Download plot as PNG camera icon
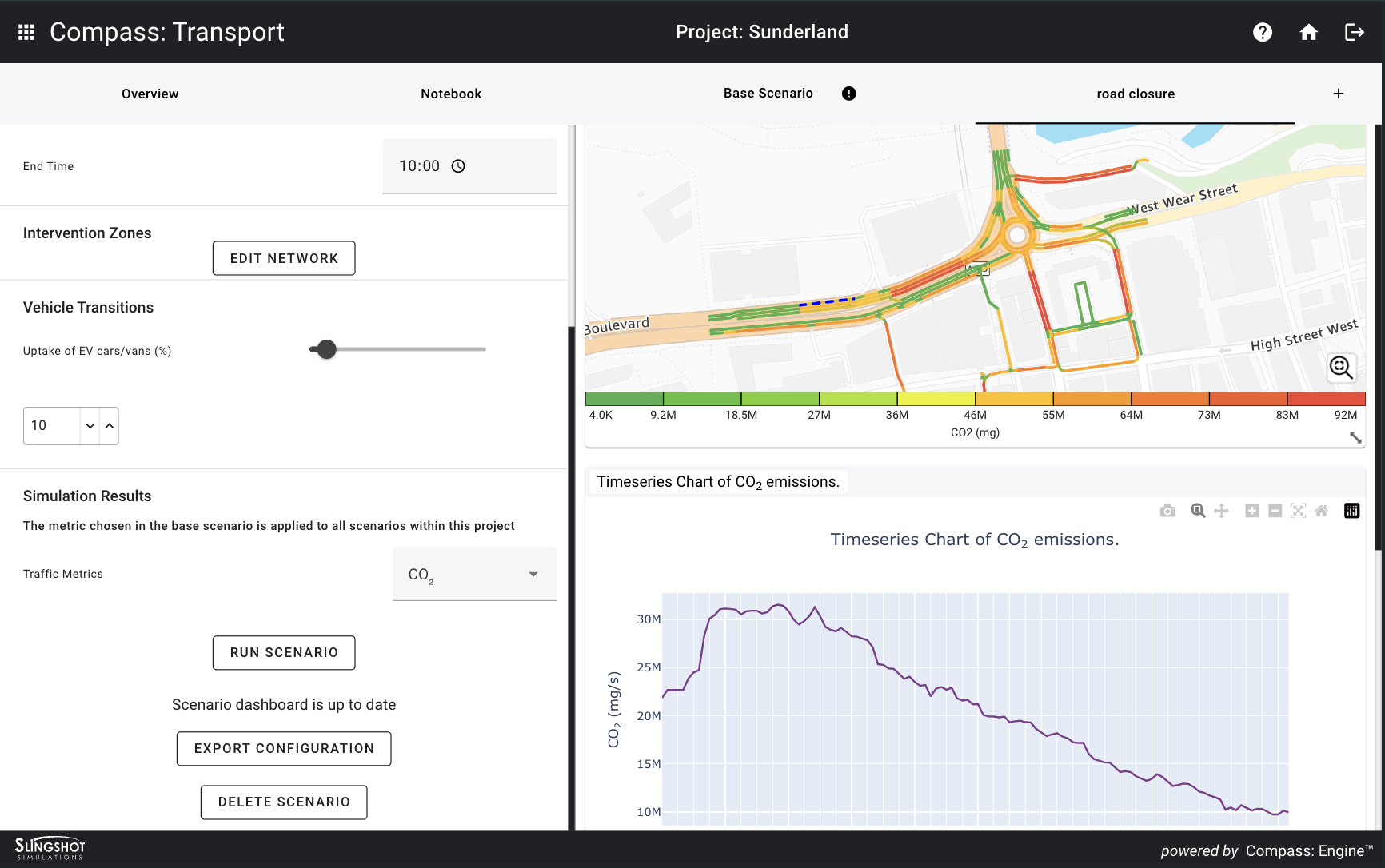This screenshot has height=868, width=1385. click(1167, 511)
